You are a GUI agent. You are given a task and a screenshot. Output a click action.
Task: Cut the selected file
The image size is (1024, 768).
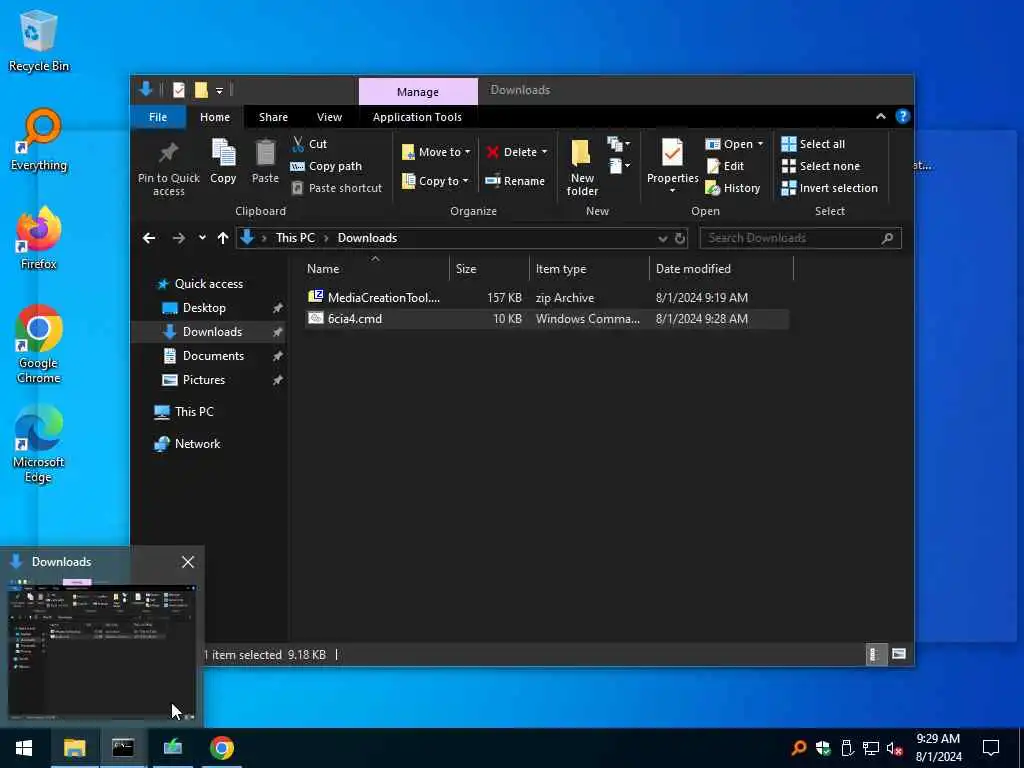pyautogui.click(x=310, y=144)
